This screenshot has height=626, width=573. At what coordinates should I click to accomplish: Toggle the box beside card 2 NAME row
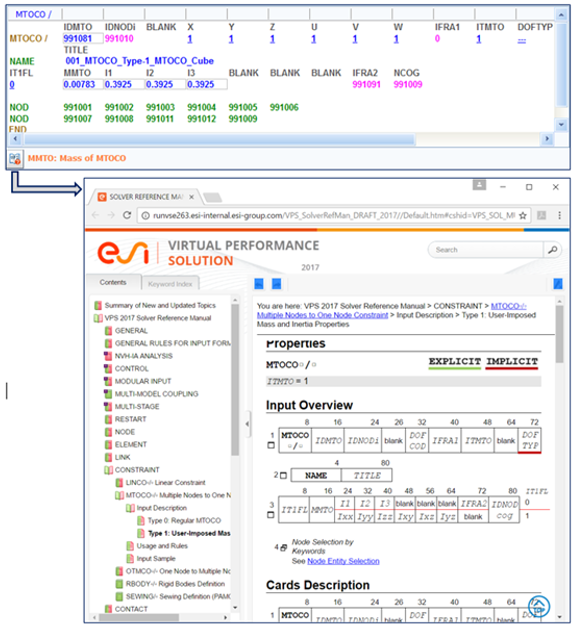(284, 475)
